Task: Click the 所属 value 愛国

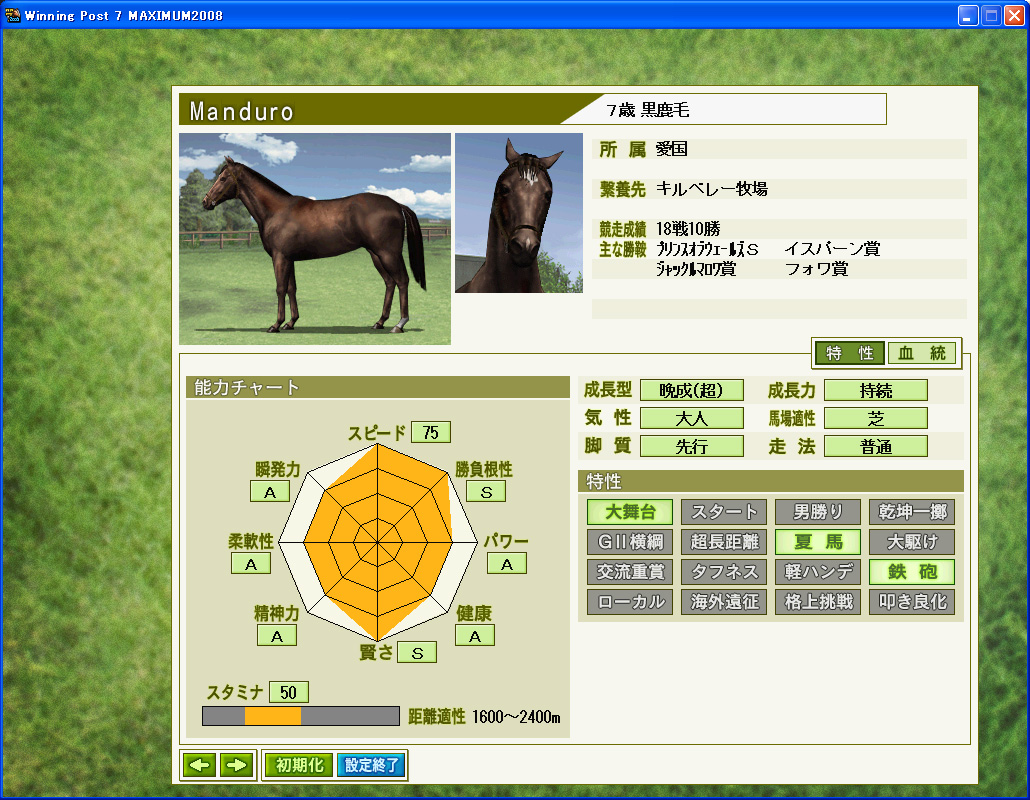Action: click(x=671, y=149)
